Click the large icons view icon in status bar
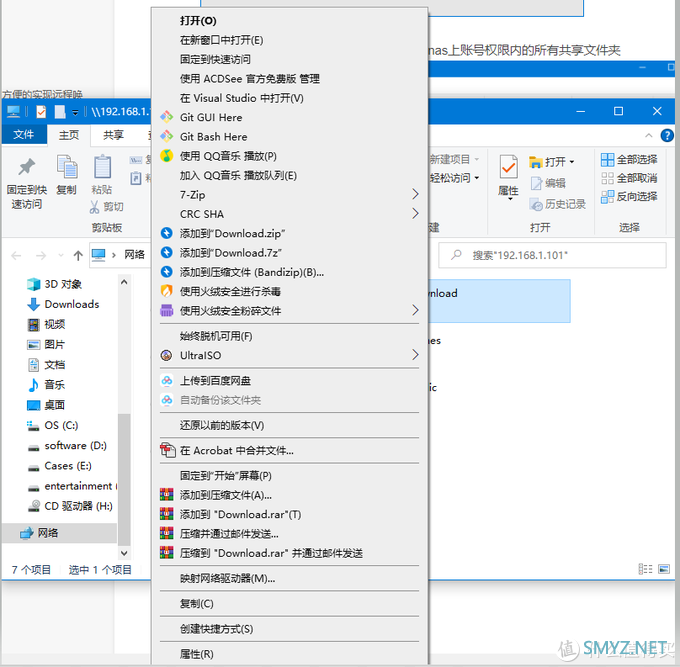The height and width of the screenshot is (667, 680). pyautogui.click(x=664, y=569)
